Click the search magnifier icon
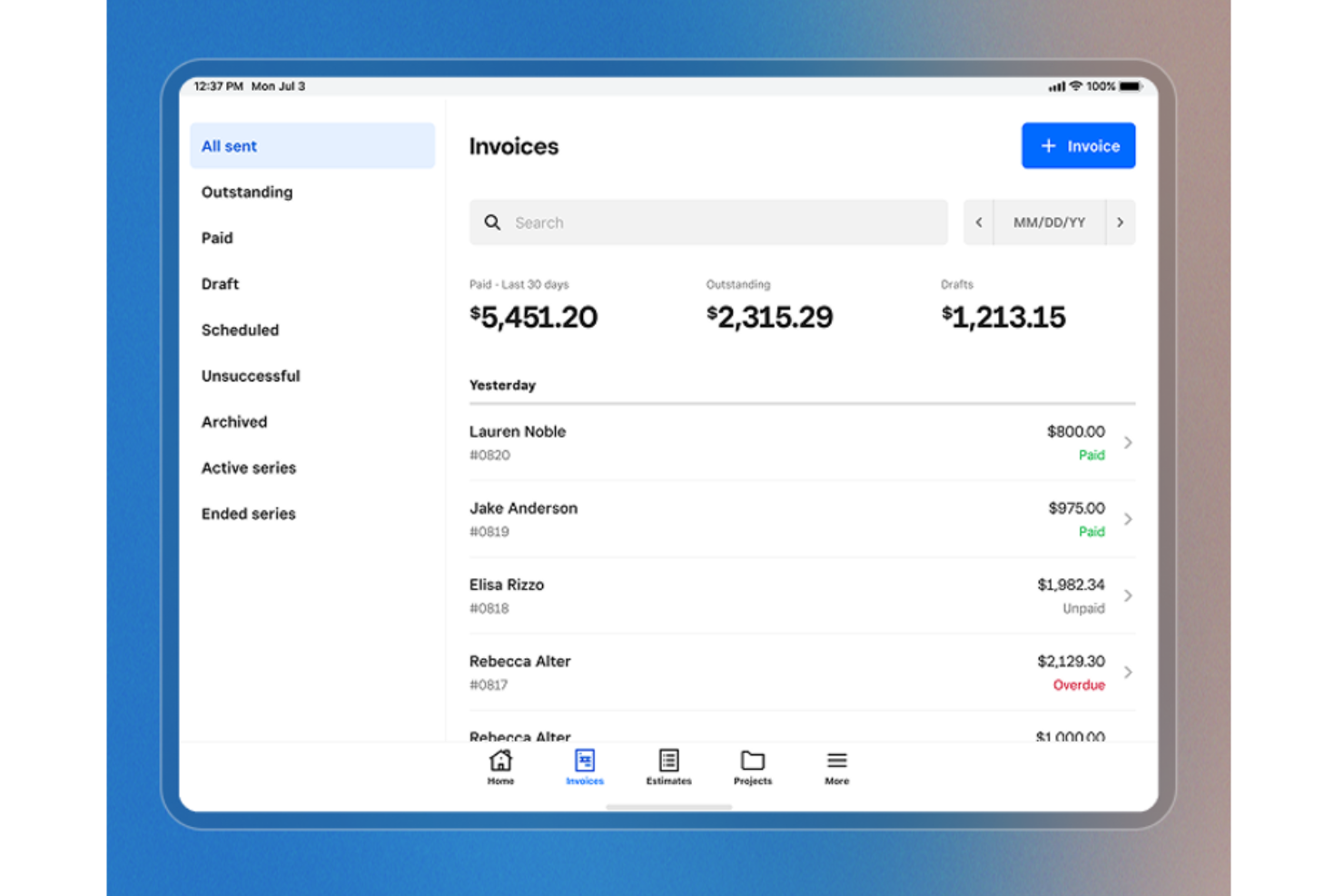The width and height of the screenshot is (1344, 896). pos(493,222)
